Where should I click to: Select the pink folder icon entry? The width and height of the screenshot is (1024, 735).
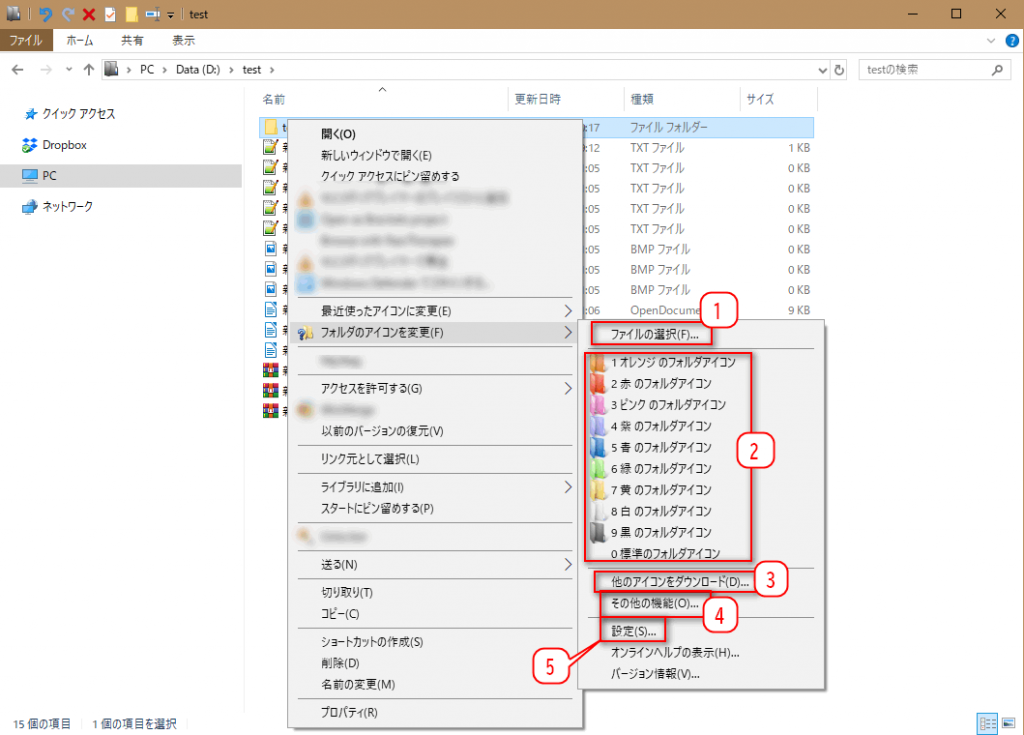click(666, 405)
